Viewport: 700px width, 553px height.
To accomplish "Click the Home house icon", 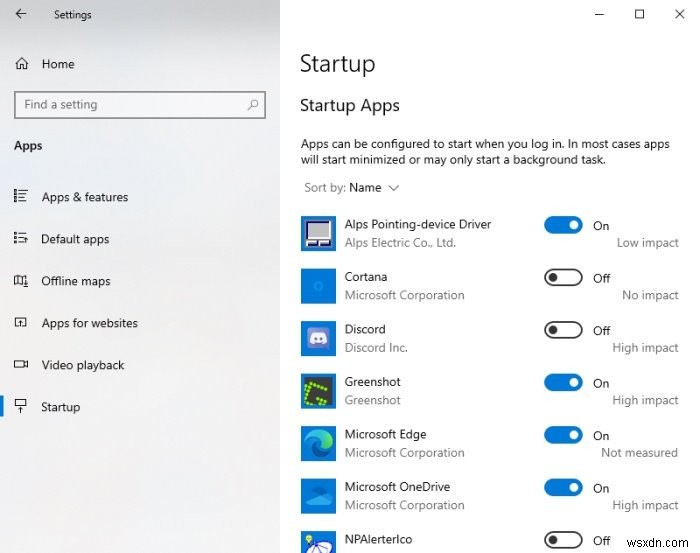I will [x=21, y=64].
